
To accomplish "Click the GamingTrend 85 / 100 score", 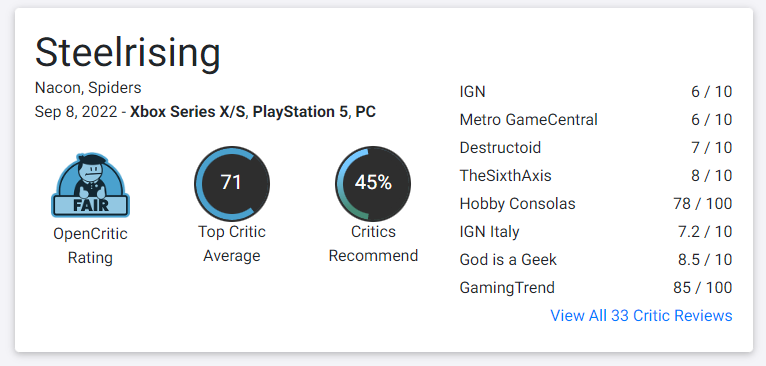I will [702, 288].
